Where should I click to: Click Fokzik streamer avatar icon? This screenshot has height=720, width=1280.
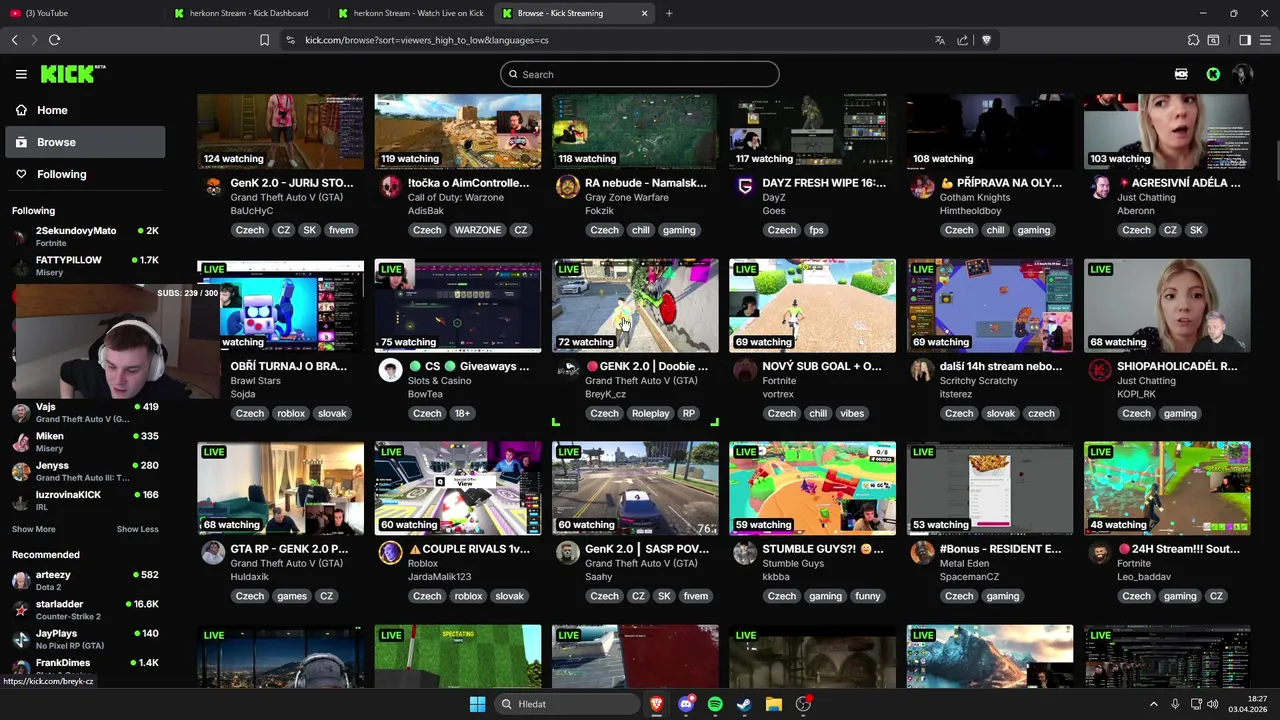pos(567,187)
